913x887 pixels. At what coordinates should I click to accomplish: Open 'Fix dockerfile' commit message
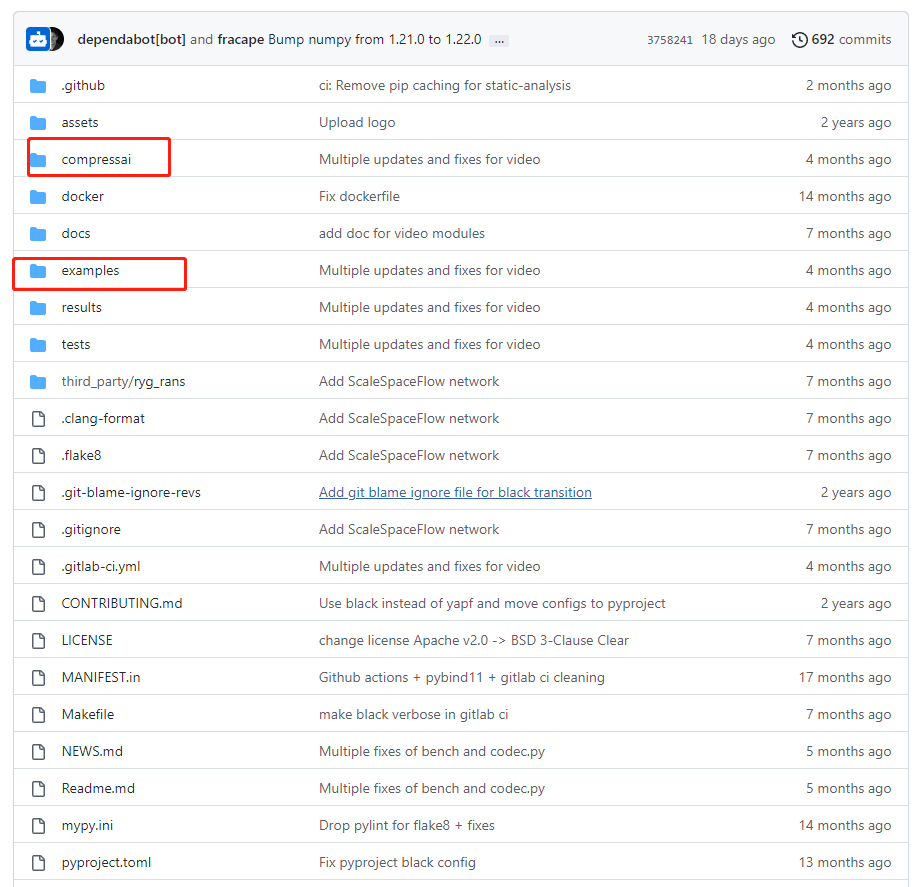(x=359, y=196)
